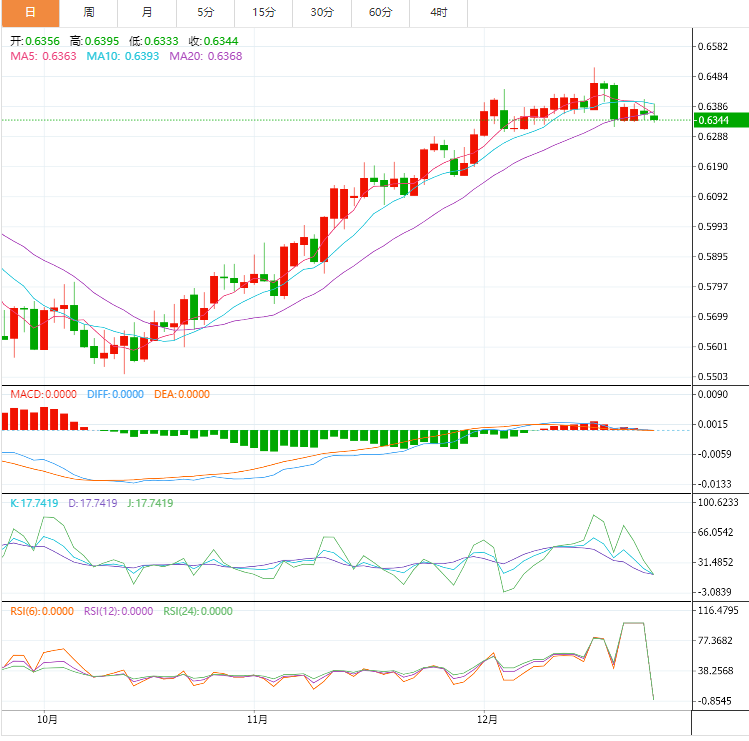Click the 0.5503 price axis label
749x741 pixels.
coord(713,377)
